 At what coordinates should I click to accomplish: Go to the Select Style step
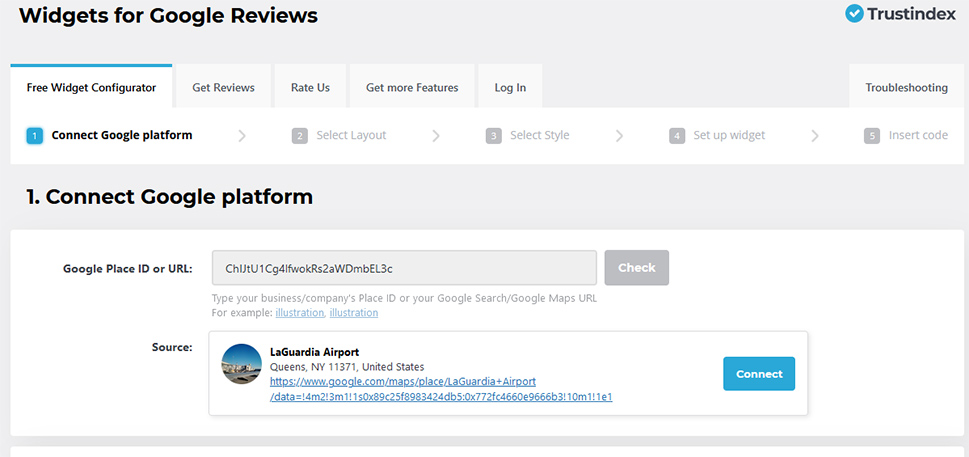[x=540, y=135]
